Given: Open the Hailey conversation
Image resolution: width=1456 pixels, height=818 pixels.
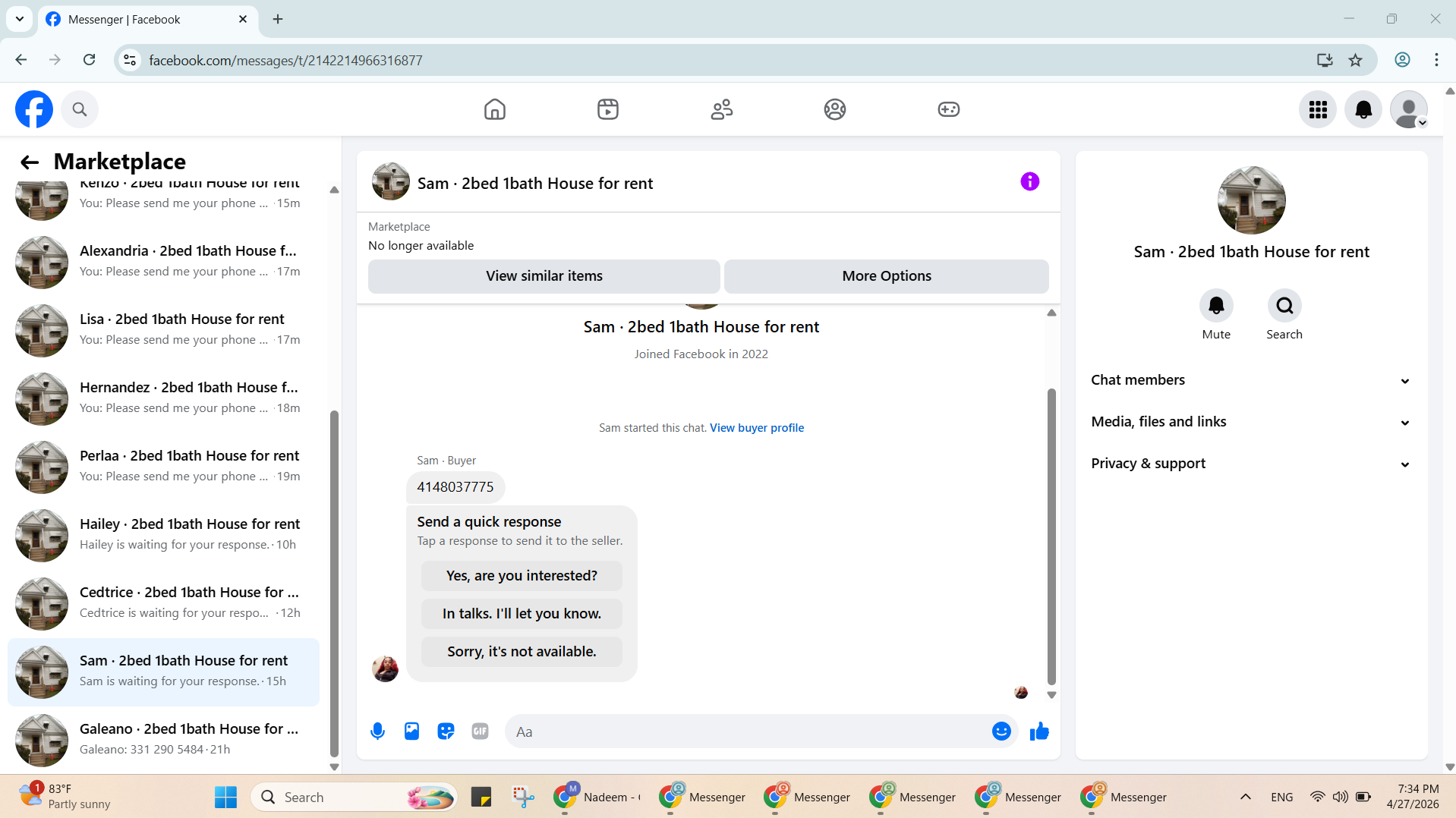Looking at the screenshot, I should coord(163,535).
